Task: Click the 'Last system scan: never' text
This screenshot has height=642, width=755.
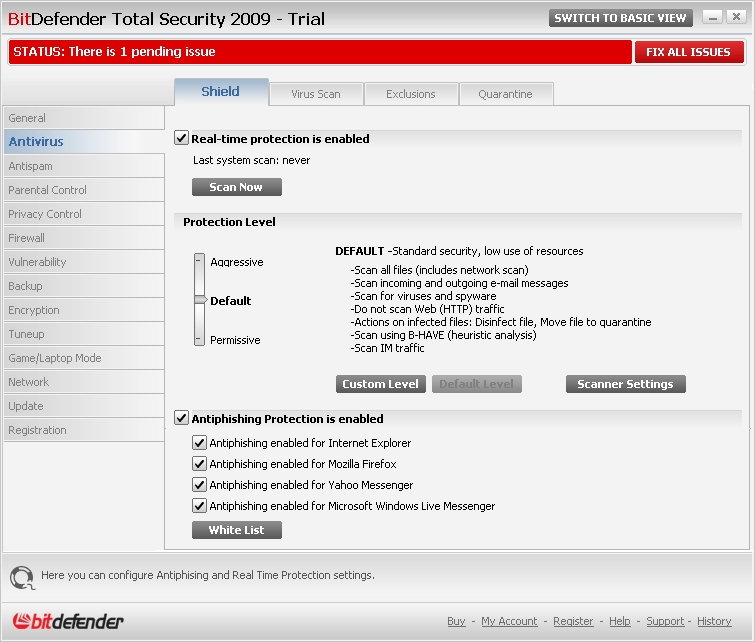Action: (x=251, y=160)
